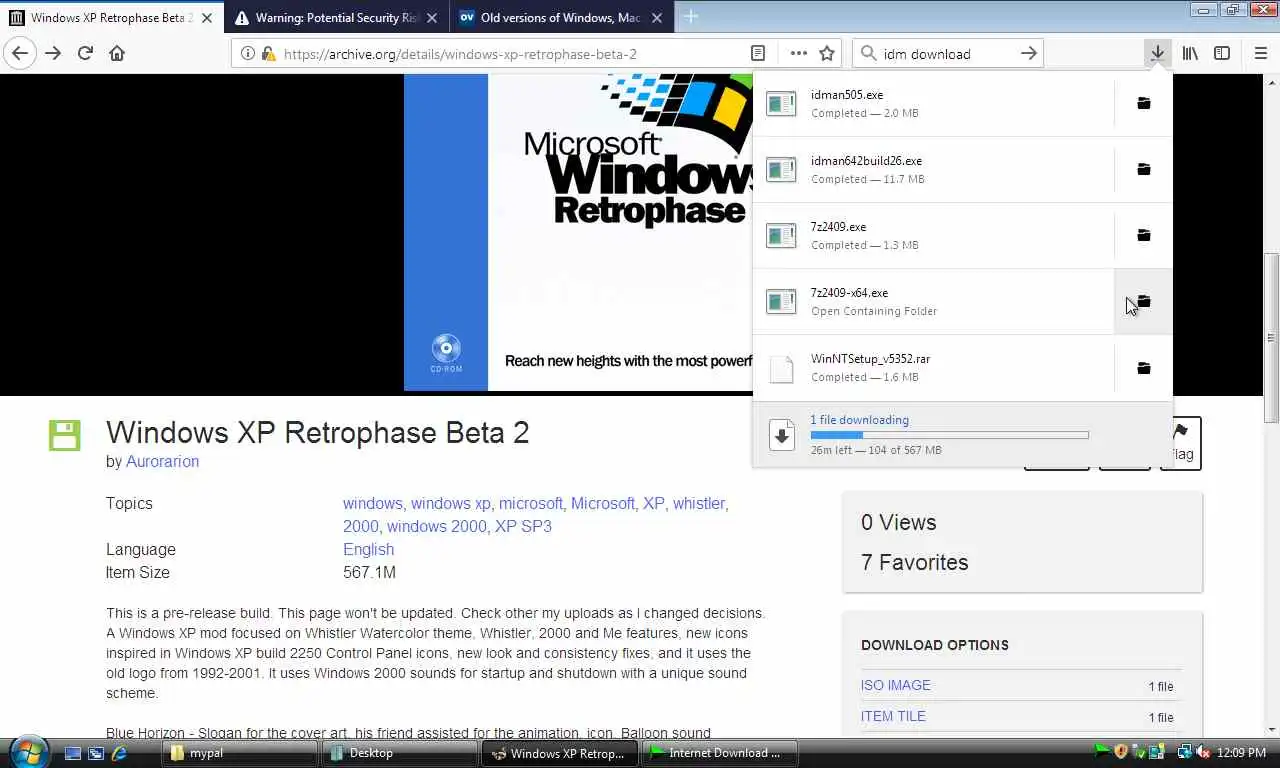
Task: Open a new tab with plus
Action: click(691, 17)
